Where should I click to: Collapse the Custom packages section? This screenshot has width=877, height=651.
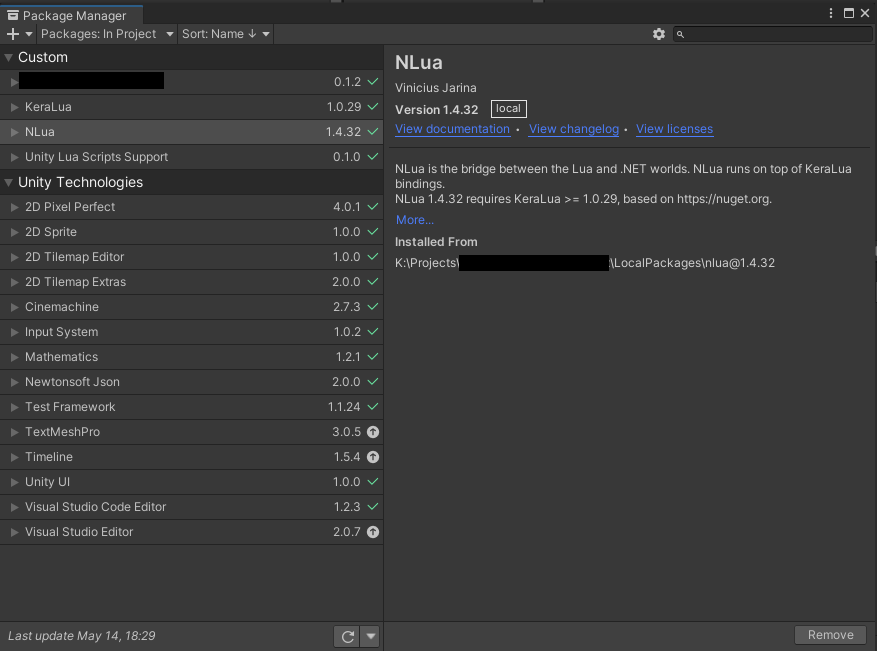tap(9, 57)
